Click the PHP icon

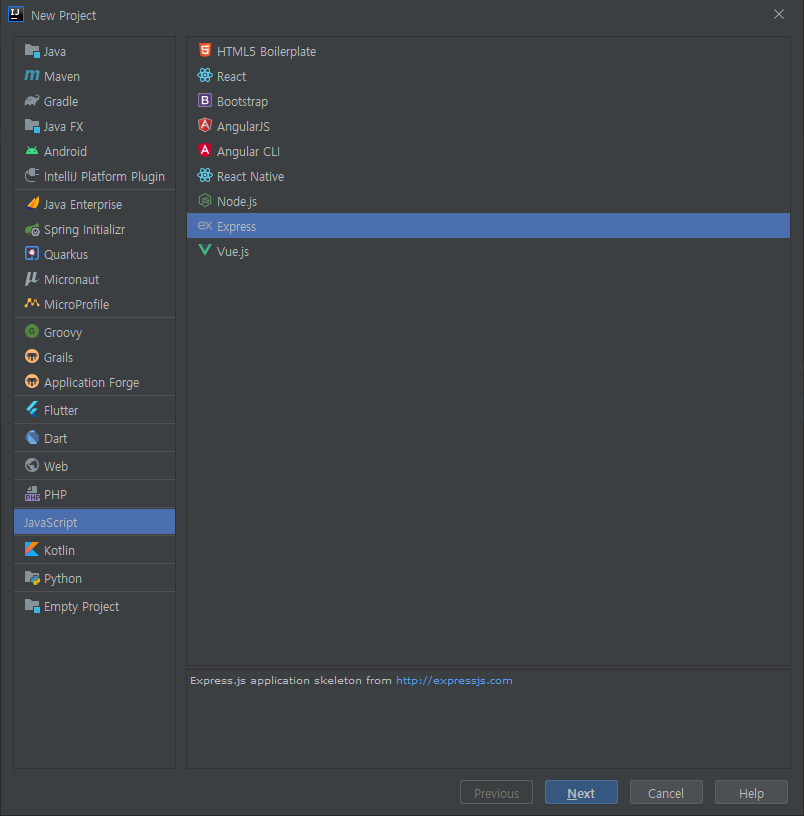[32, 493]
